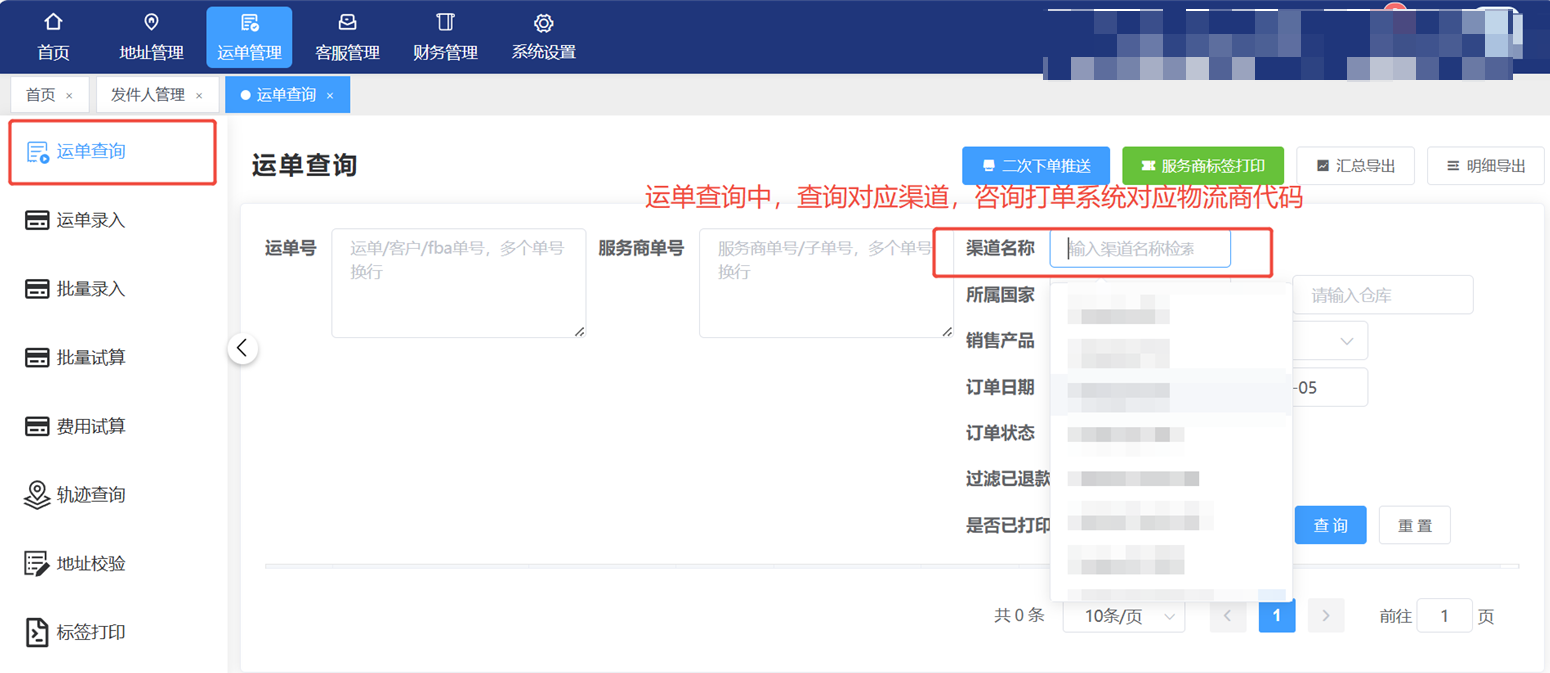Focus the 请输入仓库 input field

click(x=1383, y=295)
